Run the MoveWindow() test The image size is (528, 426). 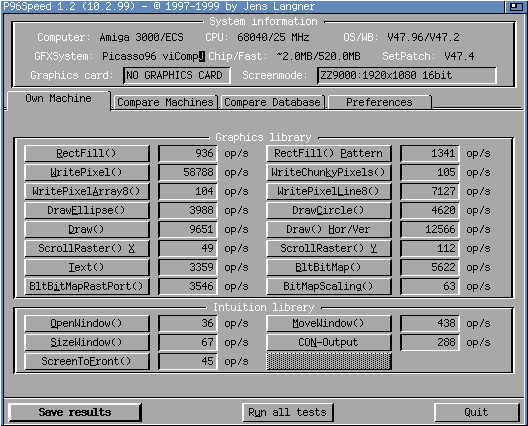click(x=329, y=323)
